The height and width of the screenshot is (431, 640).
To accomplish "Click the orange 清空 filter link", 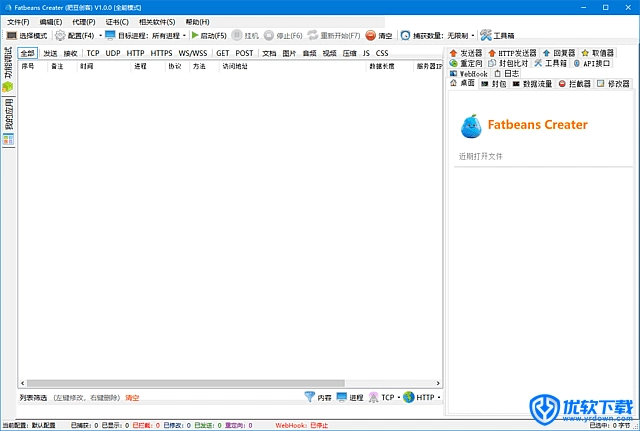I will tap(132, 398).
